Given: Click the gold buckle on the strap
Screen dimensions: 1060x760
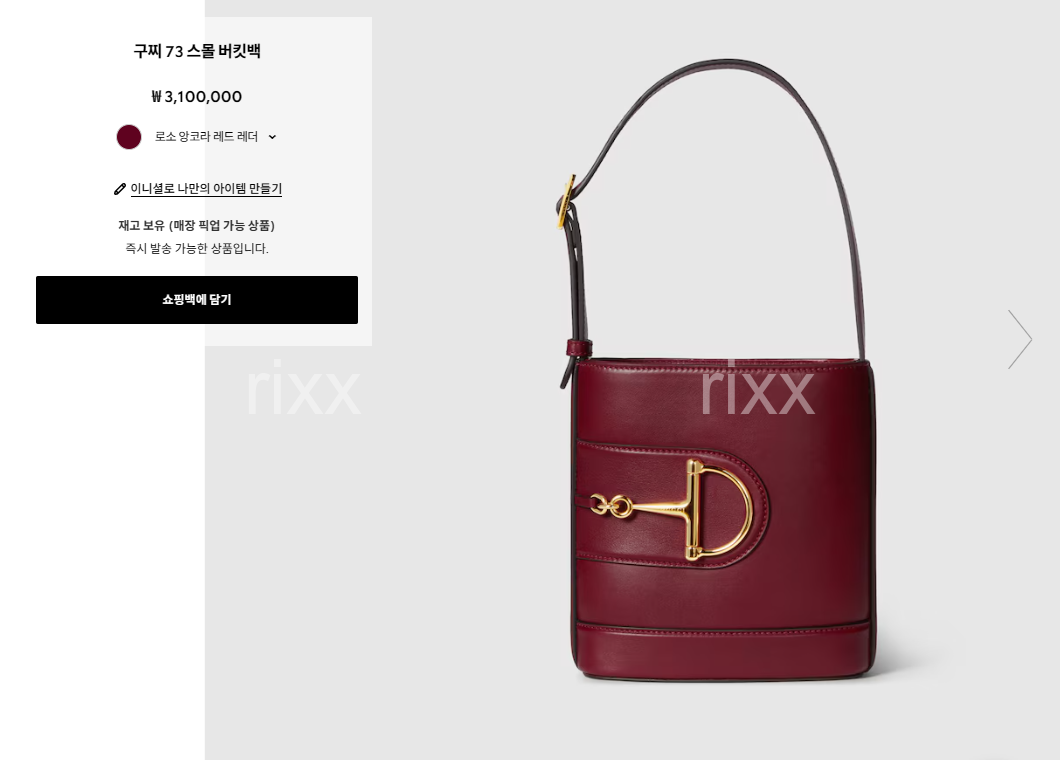Looking at the screenshot, I should (x=566, y=201).
